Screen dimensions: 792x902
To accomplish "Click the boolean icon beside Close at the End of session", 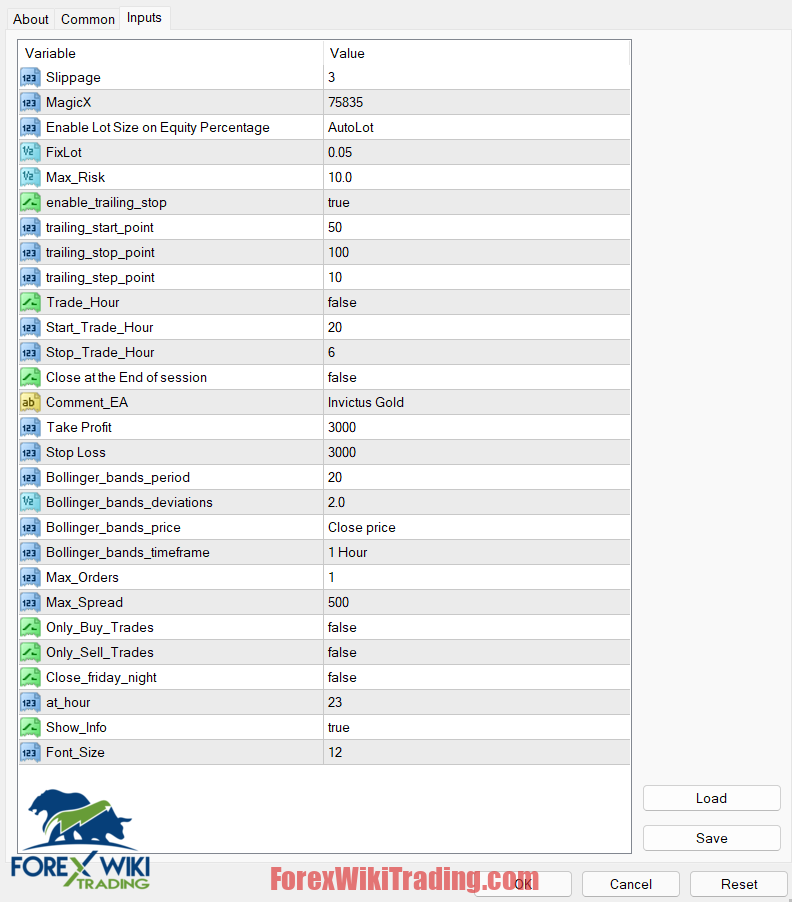I will point(30,378).
